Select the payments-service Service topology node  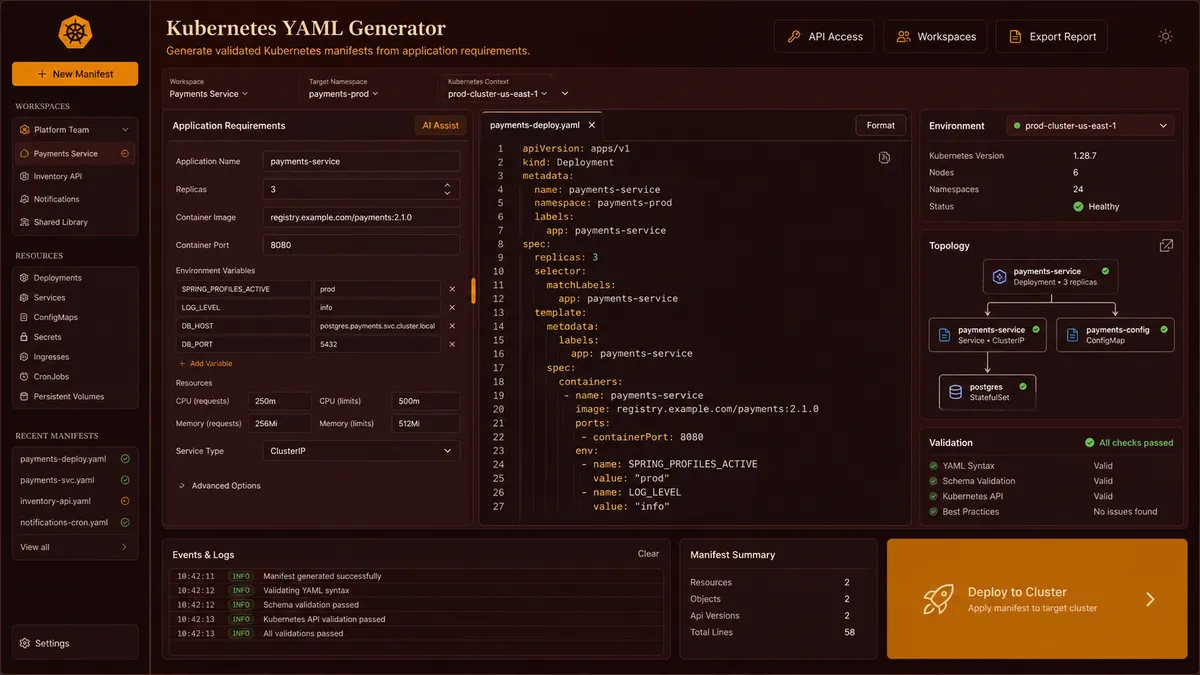[x=987, y=335]
